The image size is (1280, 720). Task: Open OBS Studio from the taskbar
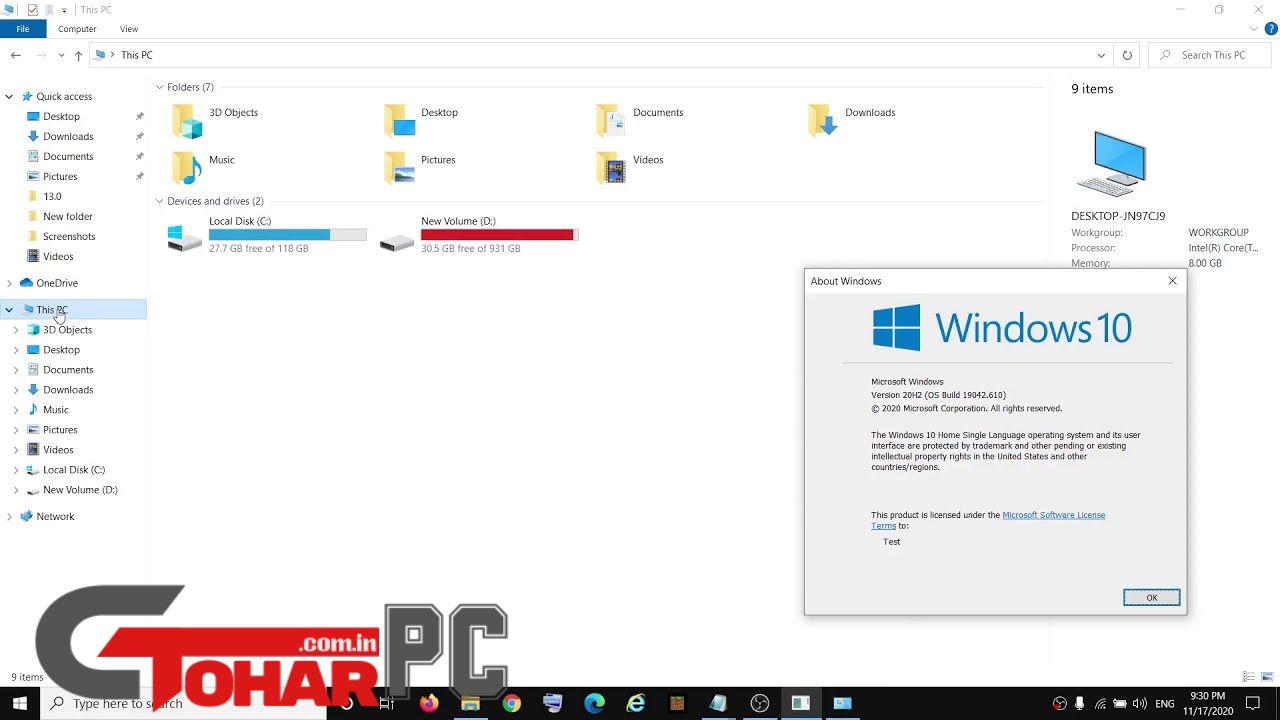(x=759, y=703)
